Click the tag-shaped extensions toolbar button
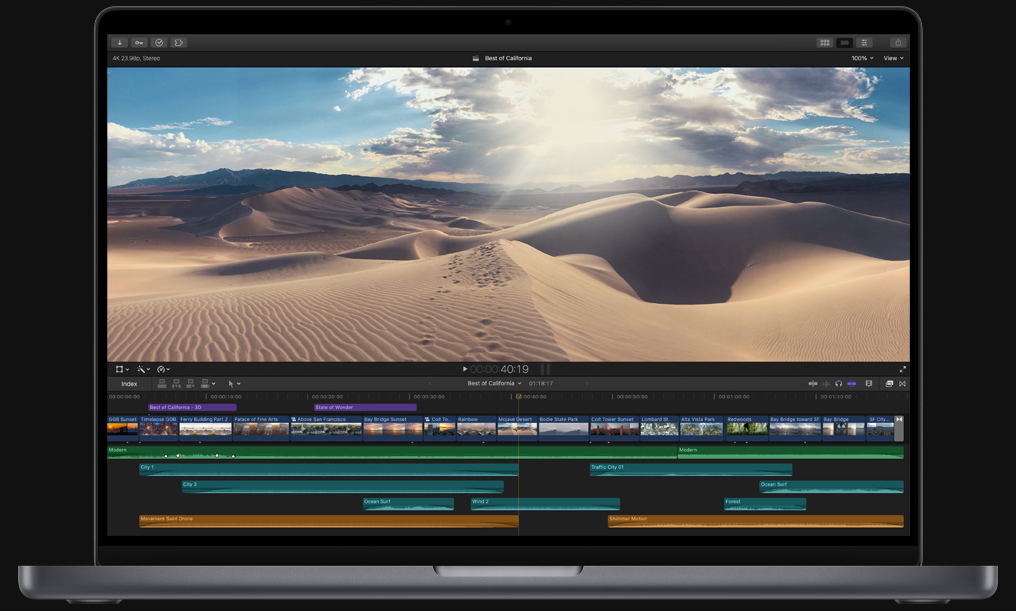The width and height of the screenshot is (1016, 611). click(x=178, y=43)
